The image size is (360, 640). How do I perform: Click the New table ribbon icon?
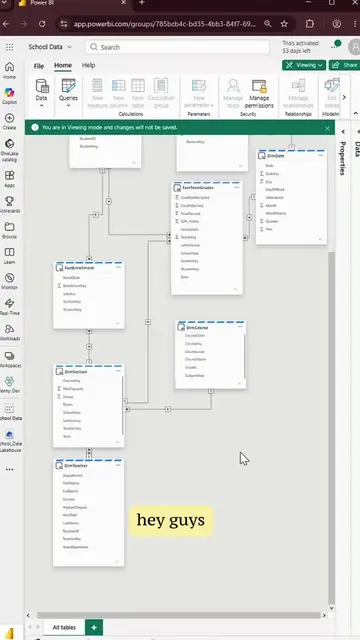tap(138, 94)
